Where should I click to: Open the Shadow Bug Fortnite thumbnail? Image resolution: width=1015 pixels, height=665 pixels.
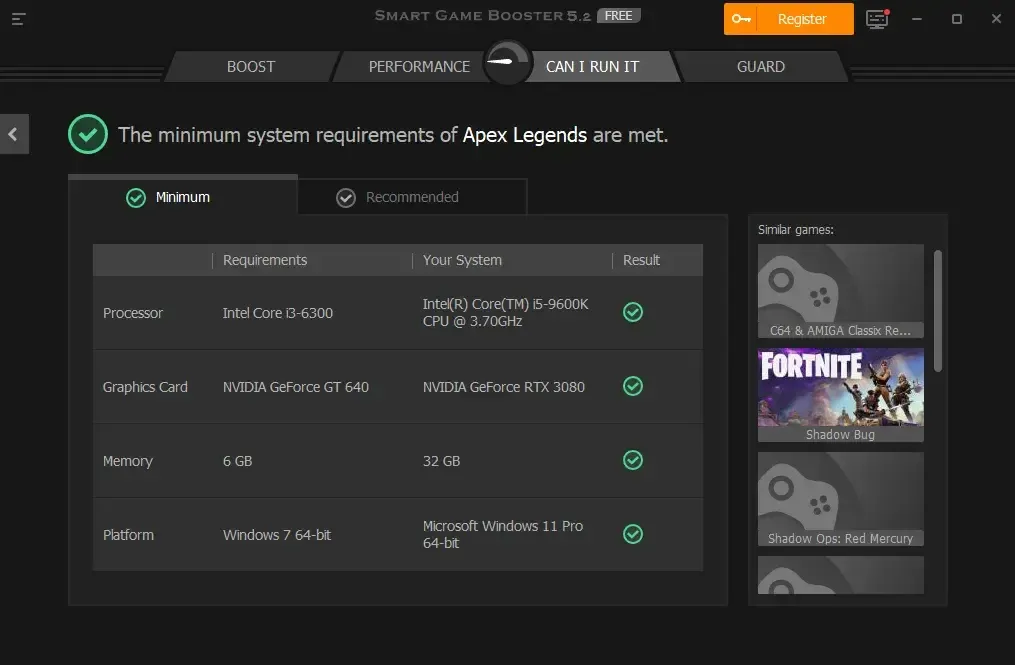pos(840,390)
